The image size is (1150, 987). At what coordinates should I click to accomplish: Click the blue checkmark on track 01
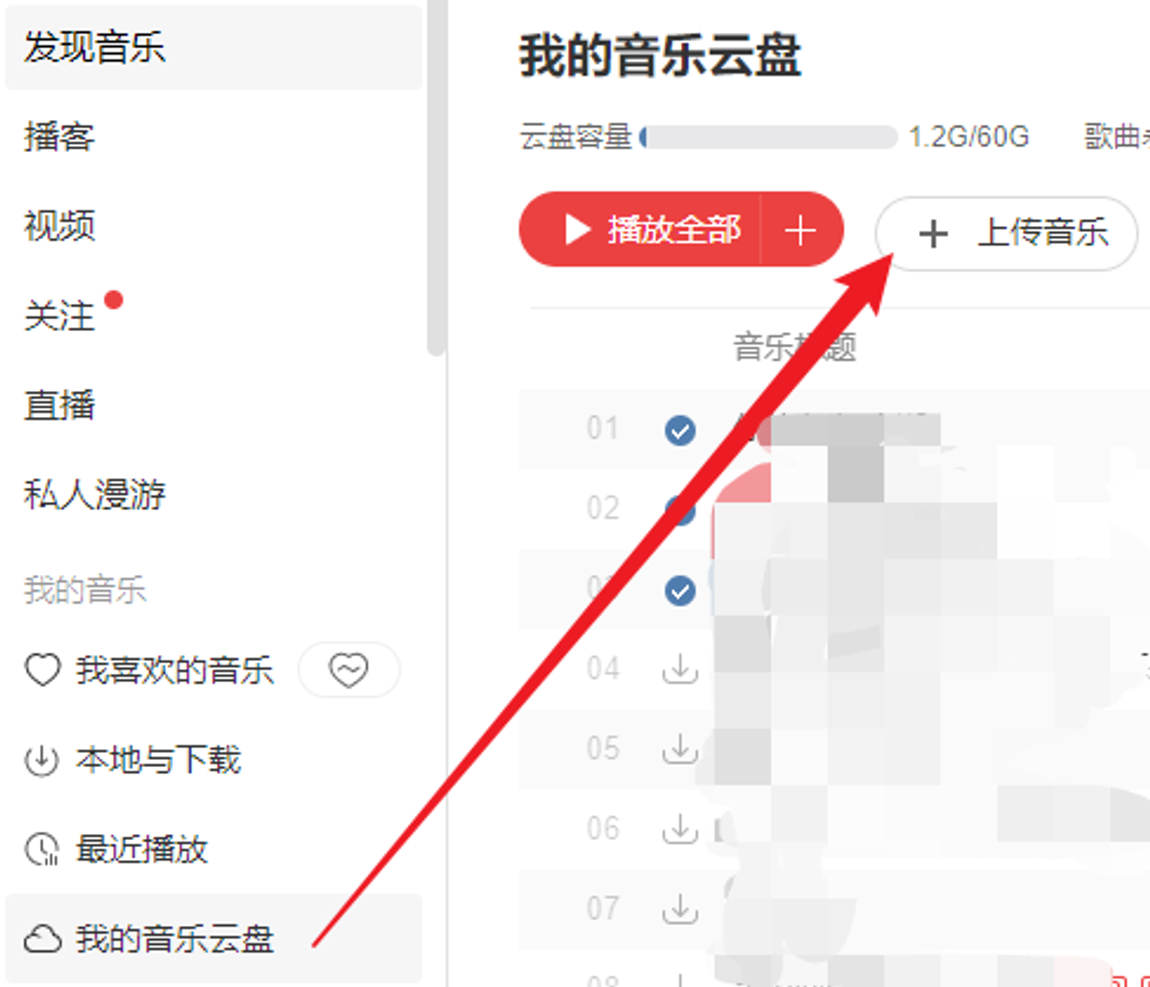pyautogui.click(x=680, y=430)
